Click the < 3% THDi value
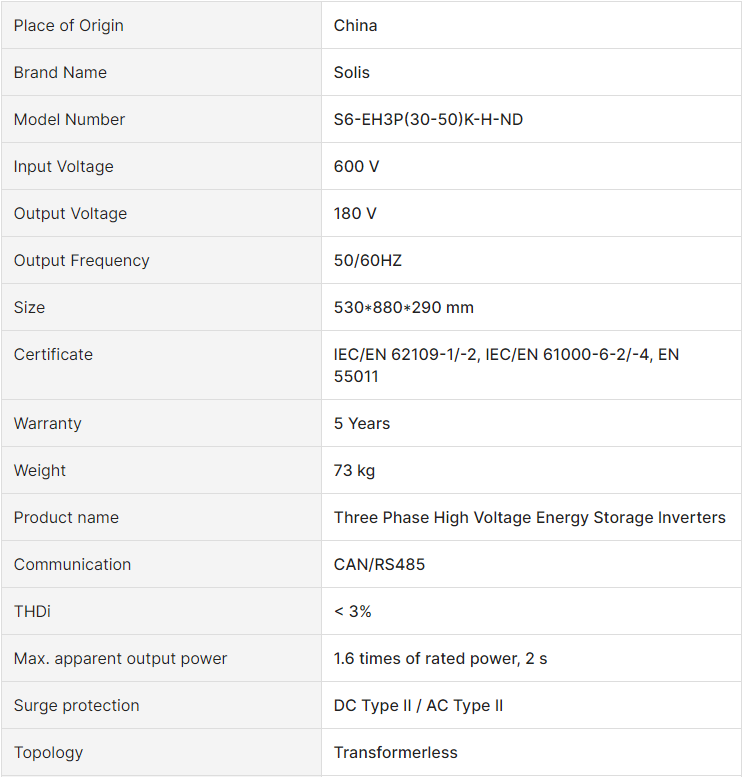Screen dimensions: 743x777 pyautogui.click(x=352, y=611)
